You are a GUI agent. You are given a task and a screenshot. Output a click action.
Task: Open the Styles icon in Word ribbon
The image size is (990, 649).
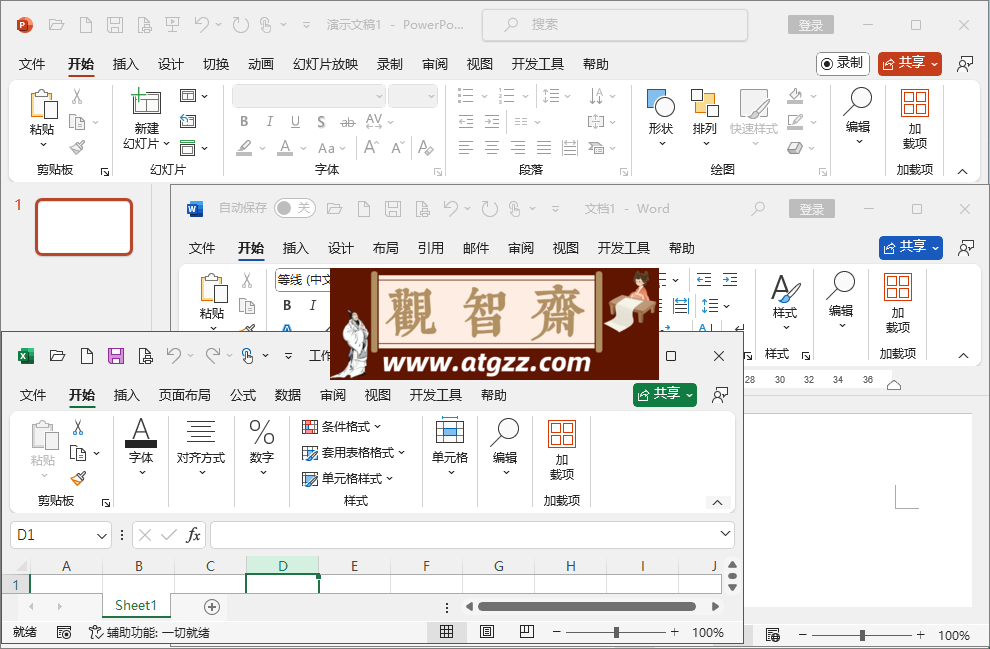[785, 289]
